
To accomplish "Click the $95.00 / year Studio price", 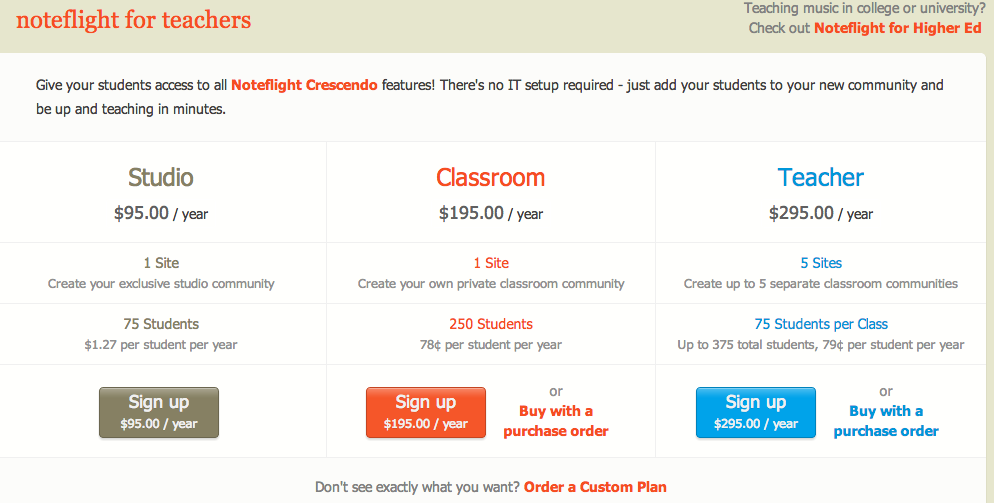I will (x=161, y=213).
